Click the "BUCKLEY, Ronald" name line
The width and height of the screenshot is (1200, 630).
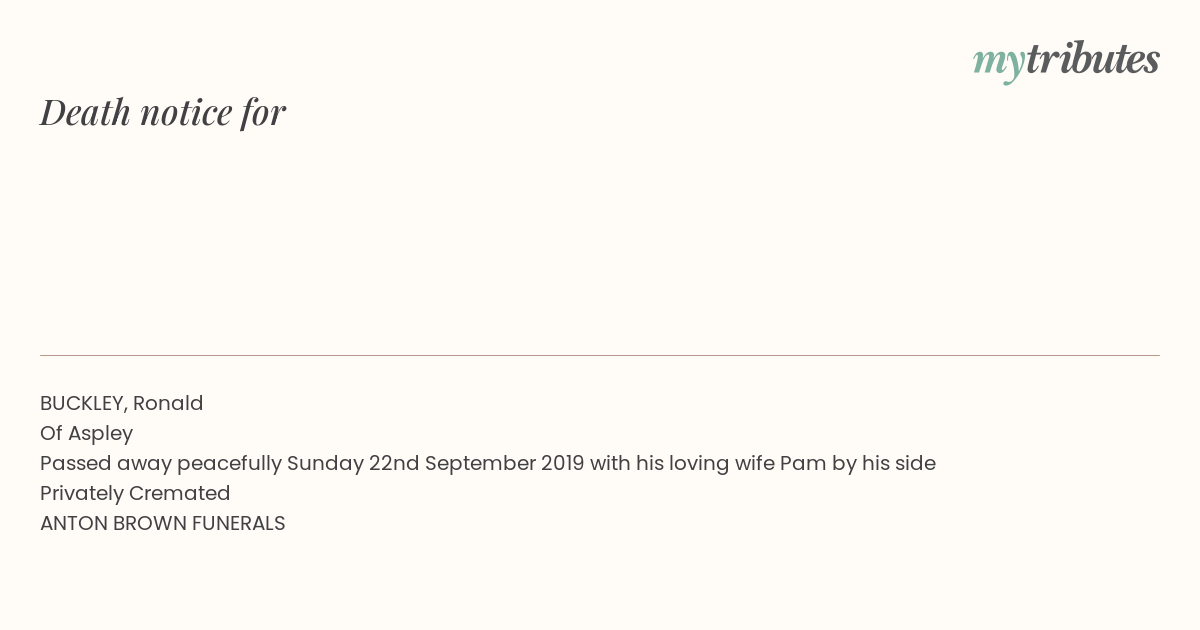[x=122, y=403]
